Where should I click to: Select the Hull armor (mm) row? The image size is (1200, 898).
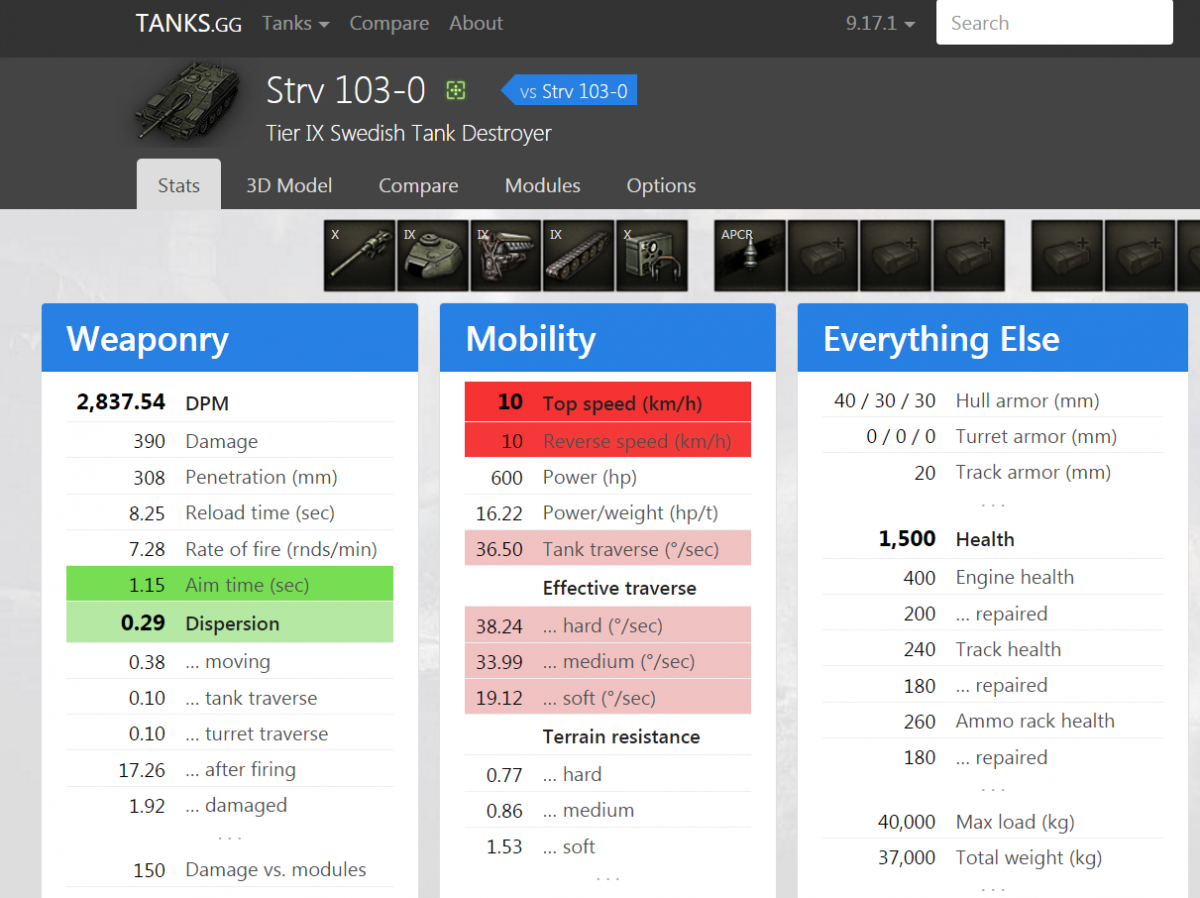click(993, 401)
